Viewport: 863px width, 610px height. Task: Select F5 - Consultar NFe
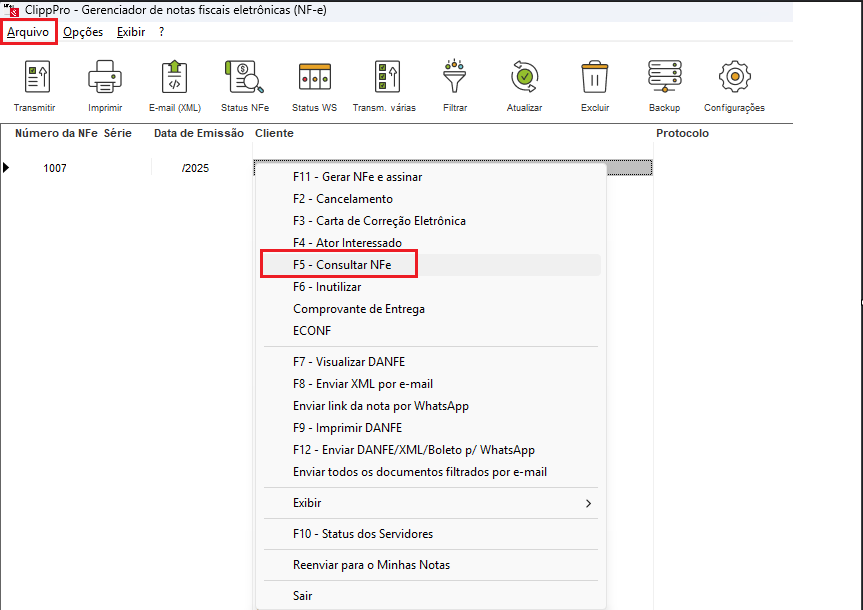pyautogui.click(x=342, y=265)
